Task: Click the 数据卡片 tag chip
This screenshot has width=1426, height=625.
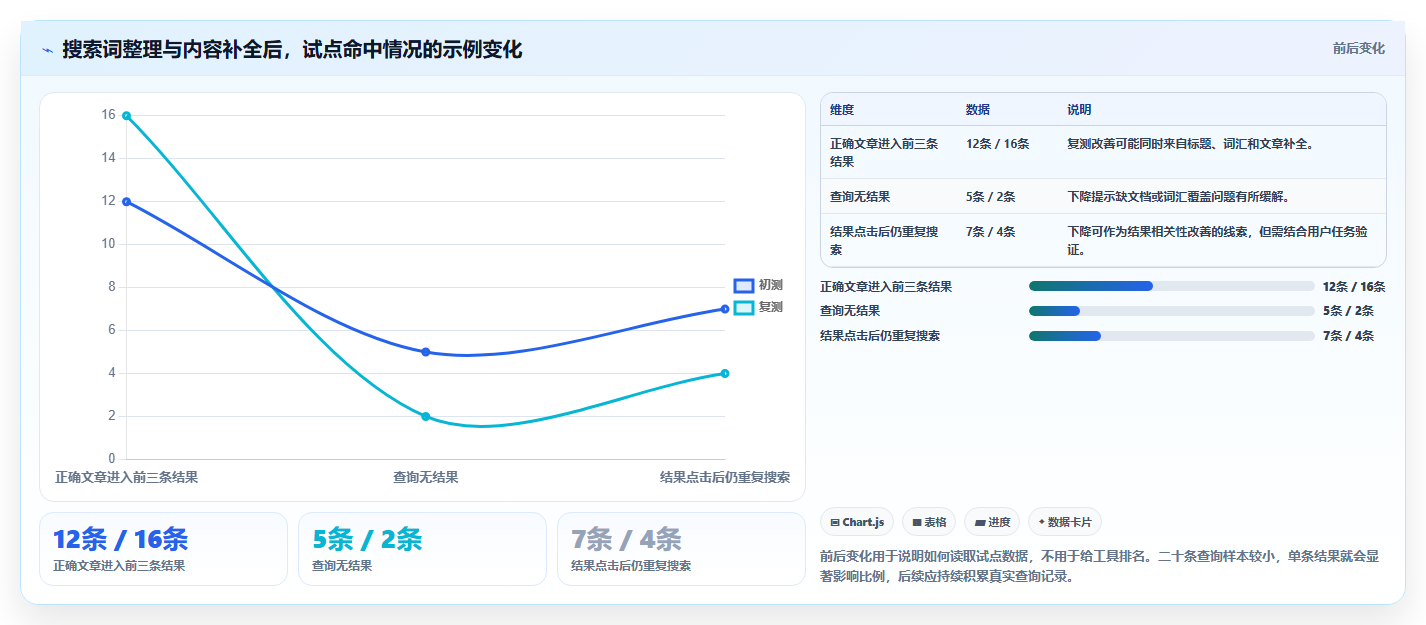Action: (1065, 522)
